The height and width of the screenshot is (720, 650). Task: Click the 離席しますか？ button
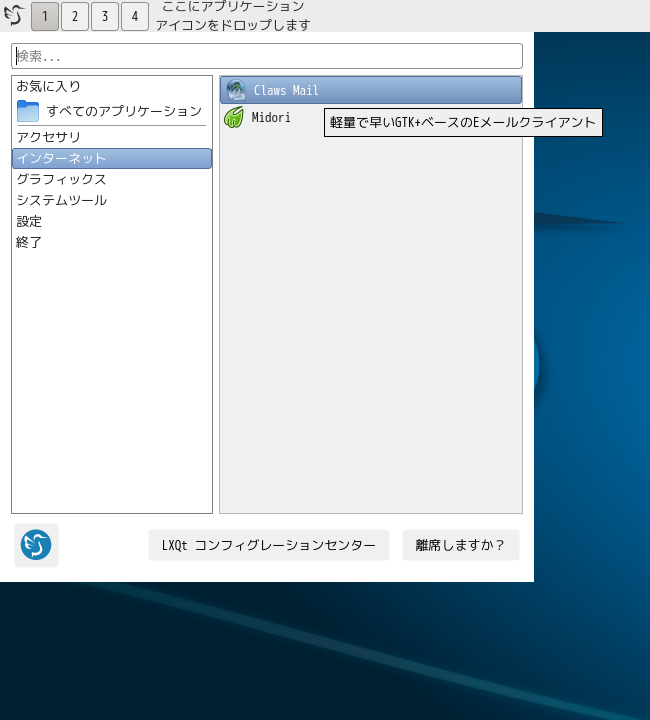(460, 545)
